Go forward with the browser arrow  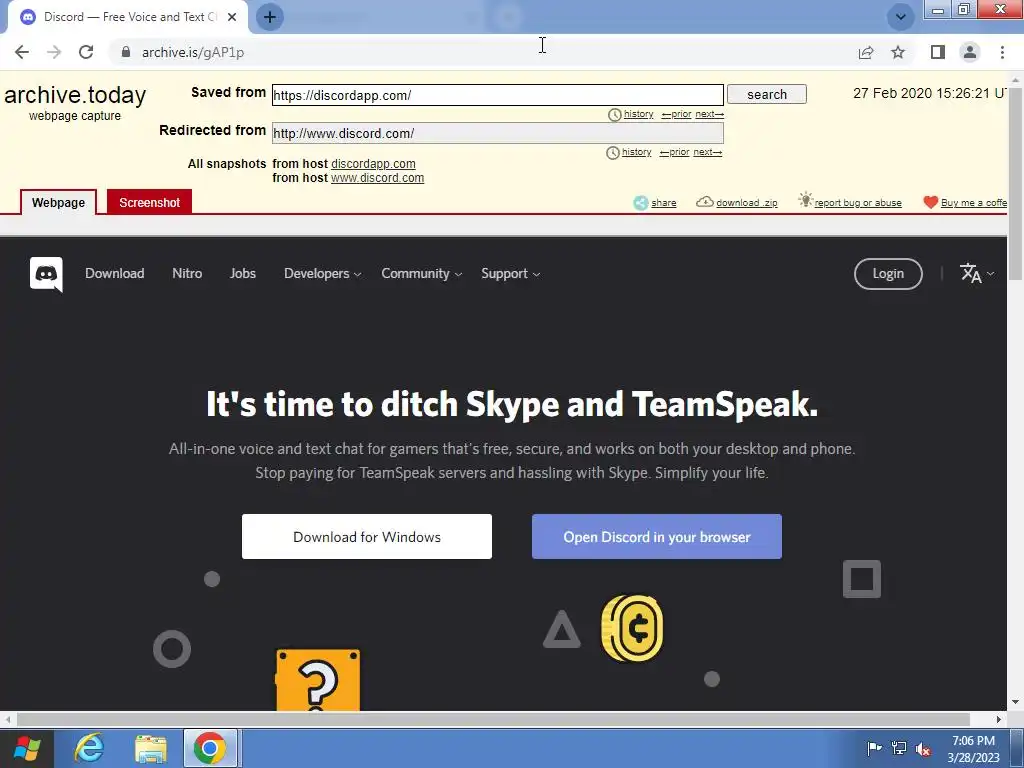click(x=54, y=52)
